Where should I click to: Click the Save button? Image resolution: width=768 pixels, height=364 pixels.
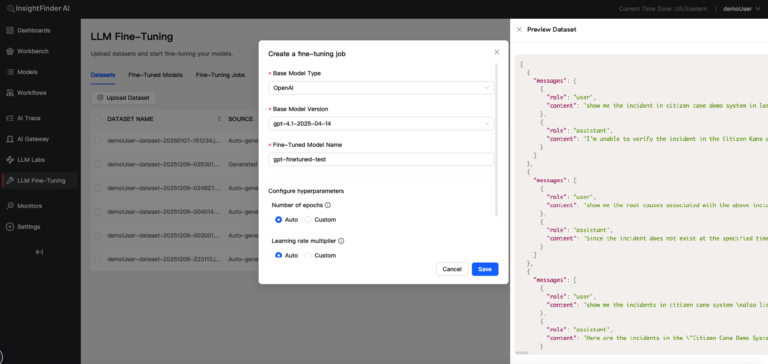[x=485, y=269]
